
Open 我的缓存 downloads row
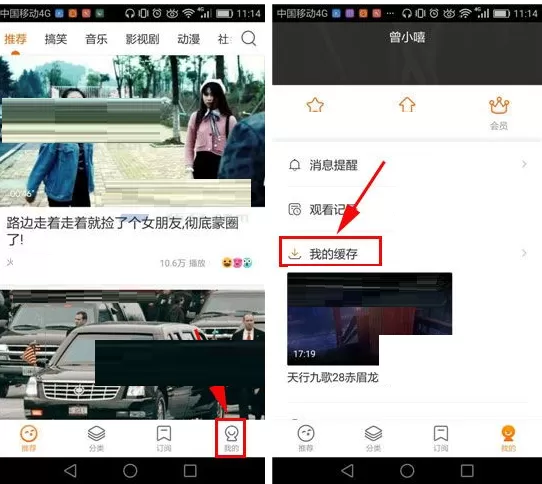click(x=407, y=254)
